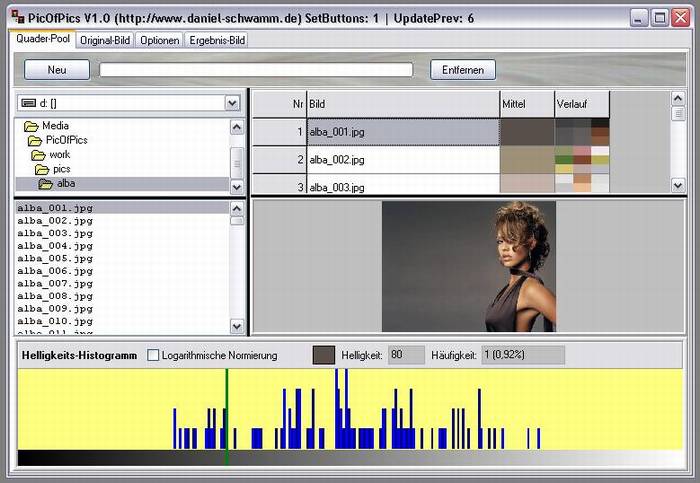Click the drive icon in drive selector
This screenshot has height=483, width=700.
click(x=29, y=103)
